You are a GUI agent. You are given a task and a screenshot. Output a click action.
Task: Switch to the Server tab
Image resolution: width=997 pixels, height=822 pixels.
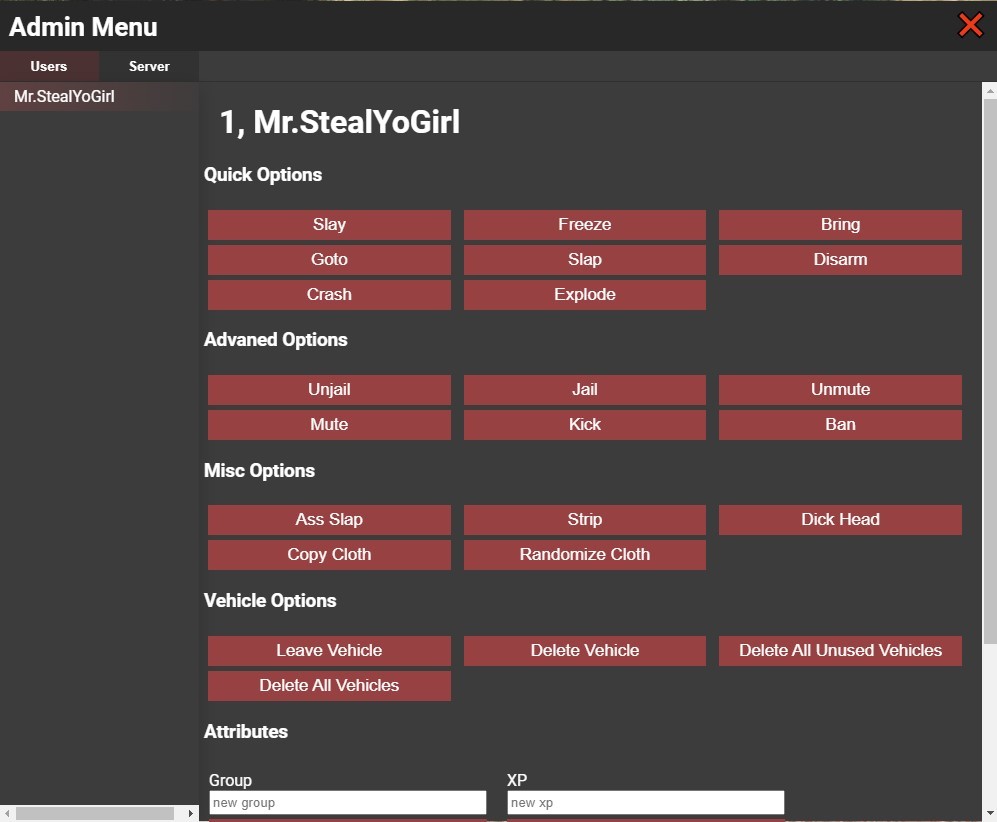(x=149, y=66)
